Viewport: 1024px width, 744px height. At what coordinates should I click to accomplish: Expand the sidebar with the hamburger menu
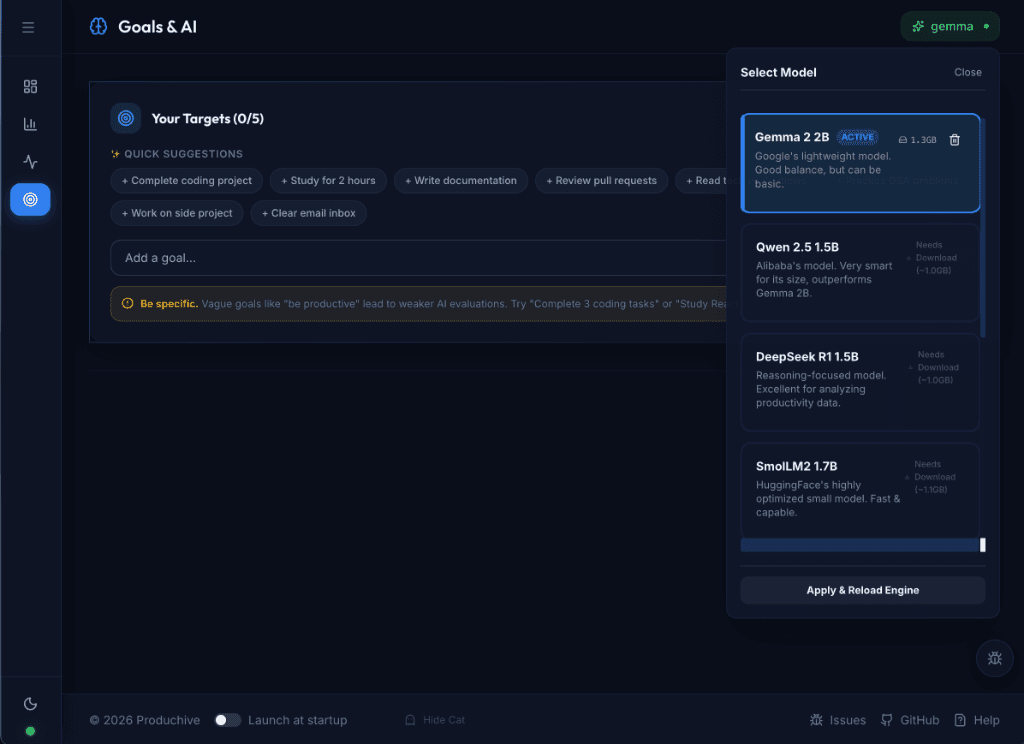[28, 26]
